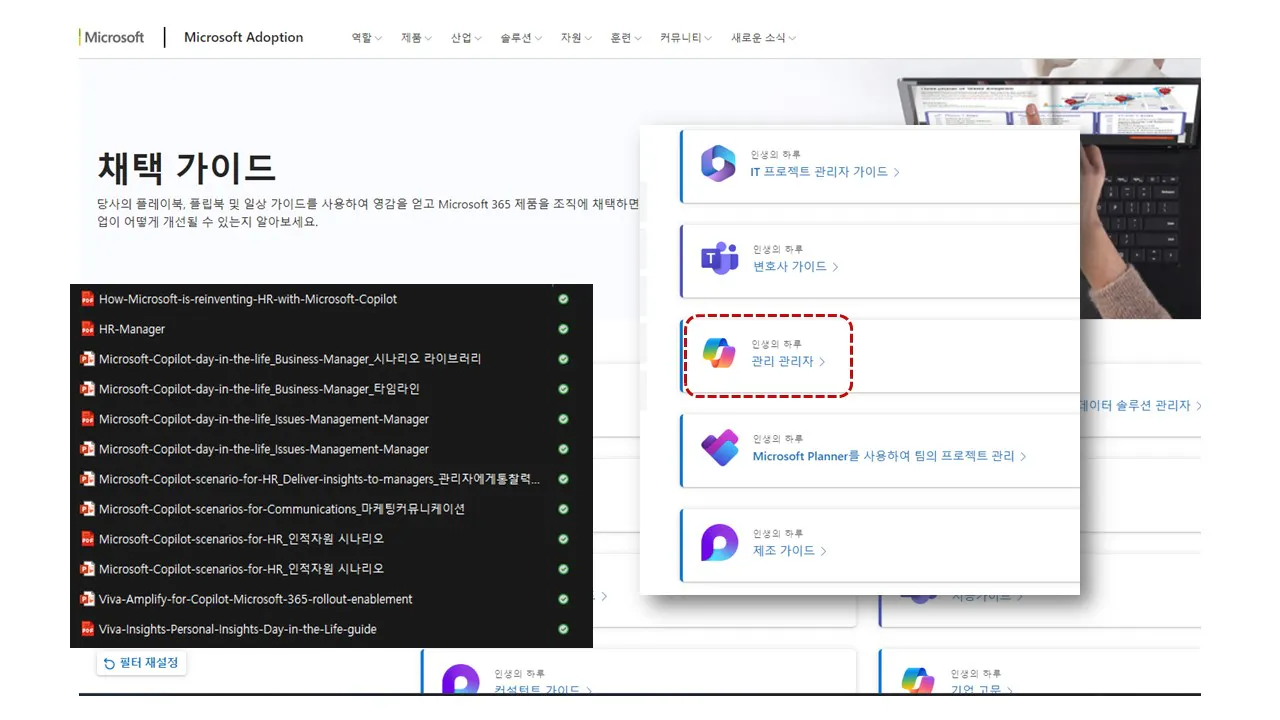Click the PDF icon of Viva-Insights-Personal-Insights guide
Image resolution: width=1280 pixels, height=720 pixels.
point(87,629)
